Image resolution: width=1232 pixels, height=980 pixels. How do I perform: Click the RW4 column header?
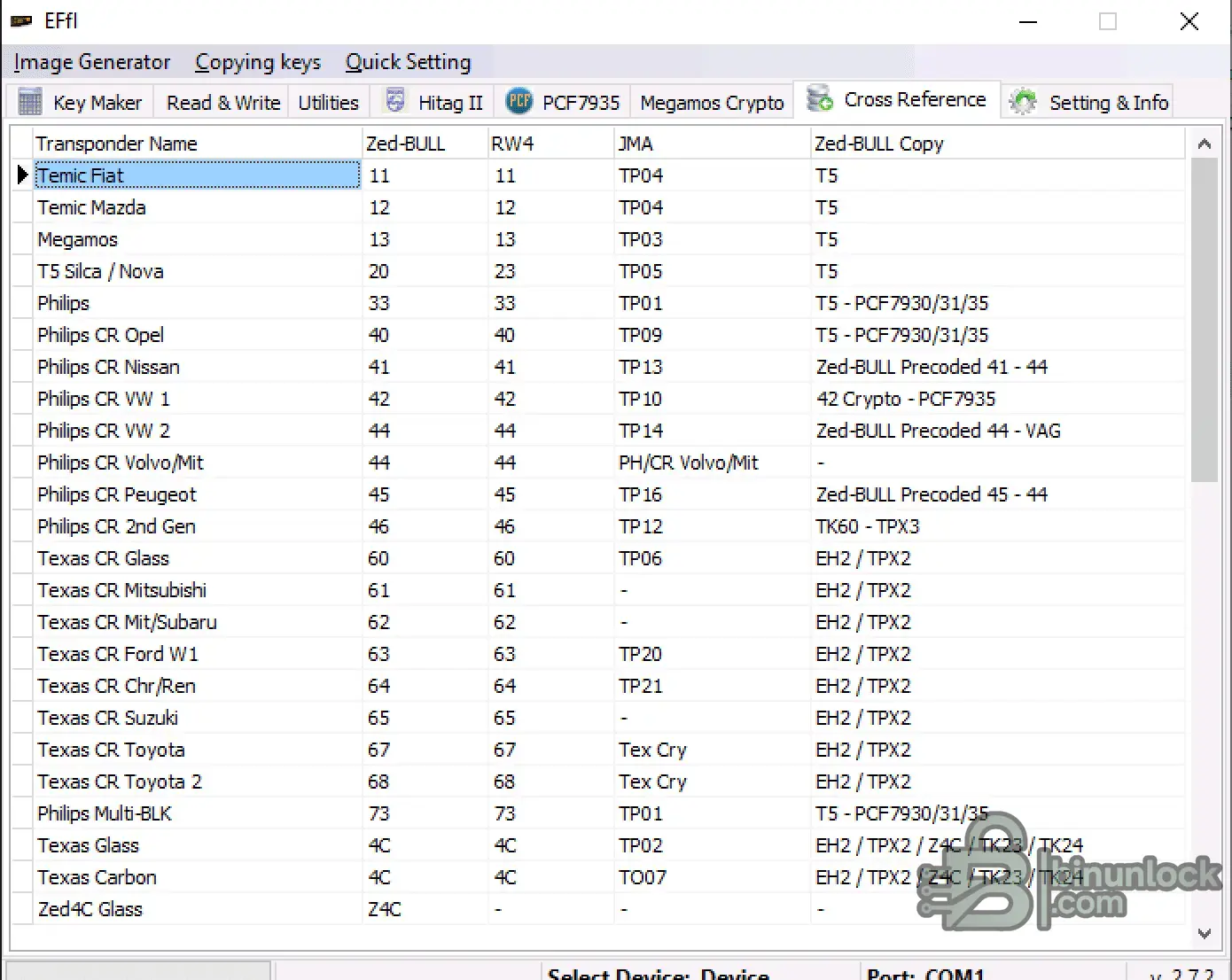click(x=551, y=144)
